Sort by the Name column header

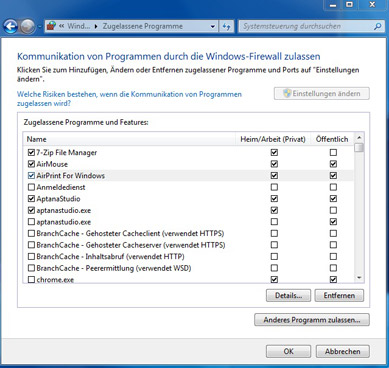point(129,139)
